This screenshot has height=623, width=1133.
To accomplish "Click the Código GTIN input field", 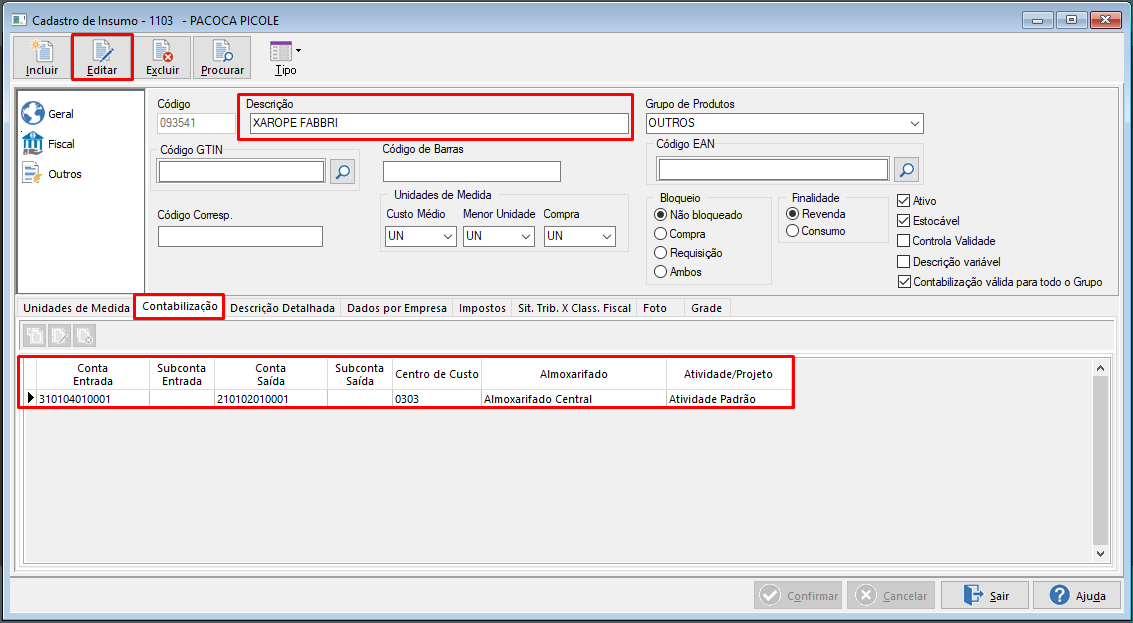I will click(242, 171).
